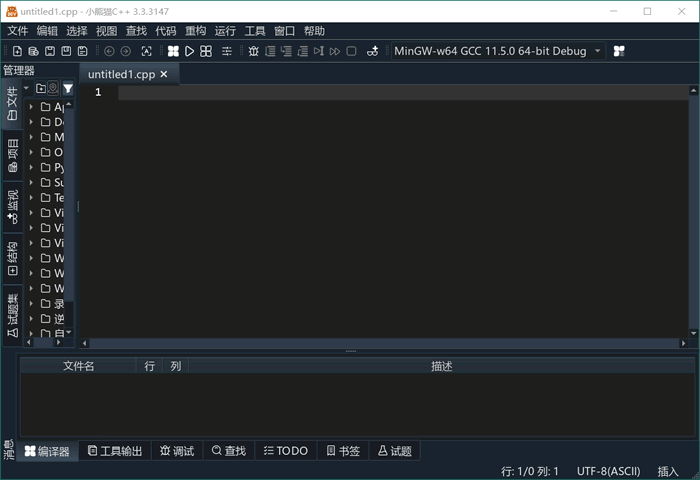
Task: Click the Stop square toolbar icon
Action: point(351,51)
